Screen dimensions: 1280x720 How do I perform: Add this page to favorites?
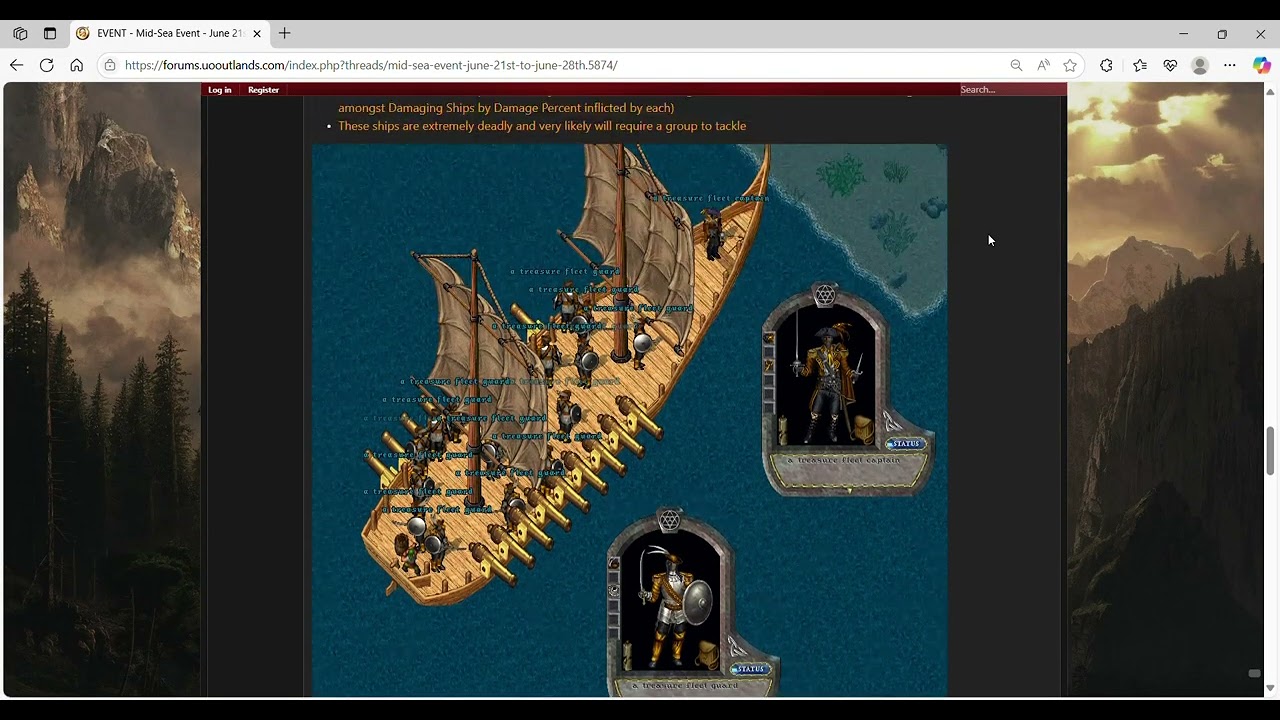click(x=1070, y=65)
